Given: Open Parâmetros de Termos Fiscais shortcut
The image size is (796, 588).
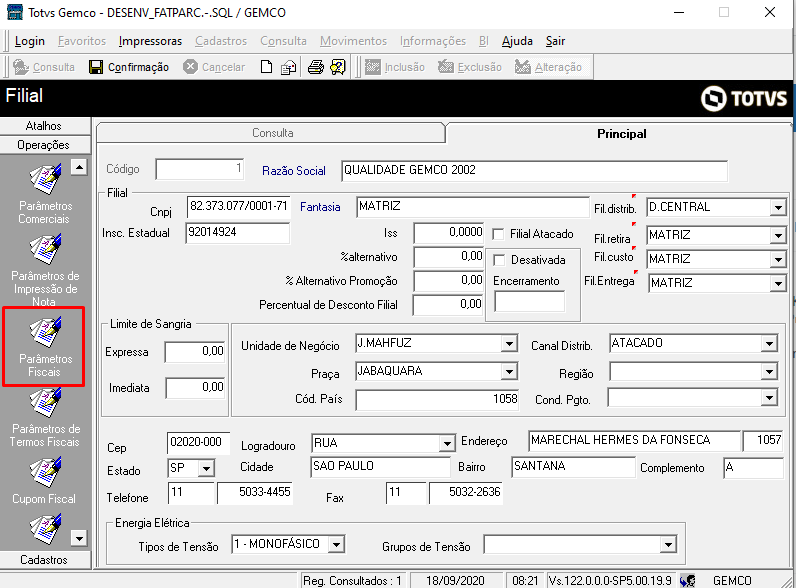Looking at the screenshot, I should click(x=45, y=417).
